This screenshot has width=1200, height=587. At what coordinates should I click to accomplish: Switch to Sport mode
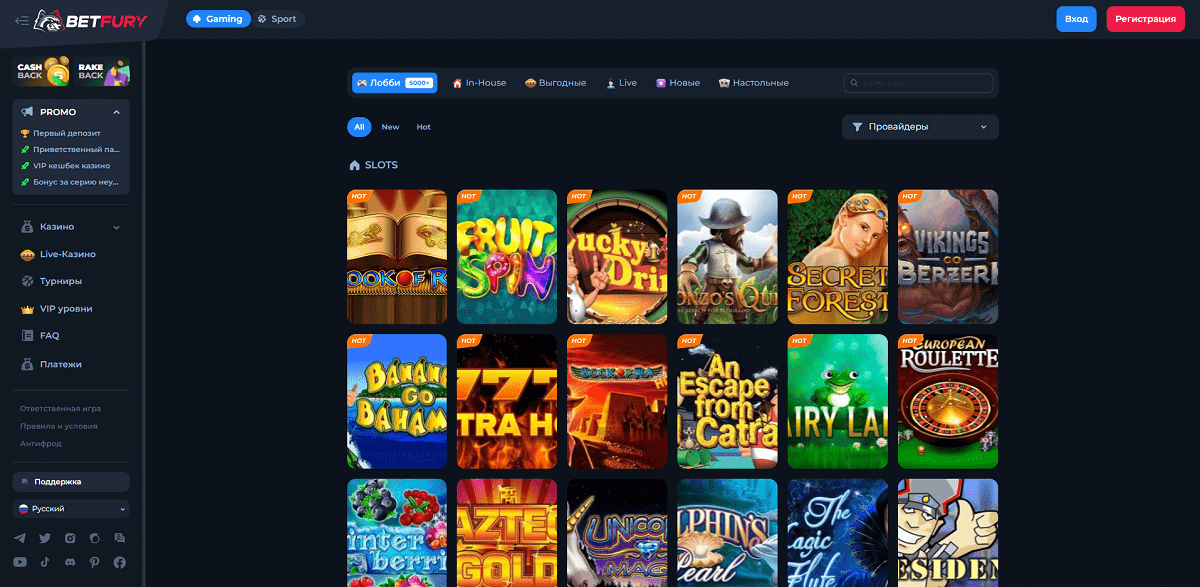click(x=277, y=19)
